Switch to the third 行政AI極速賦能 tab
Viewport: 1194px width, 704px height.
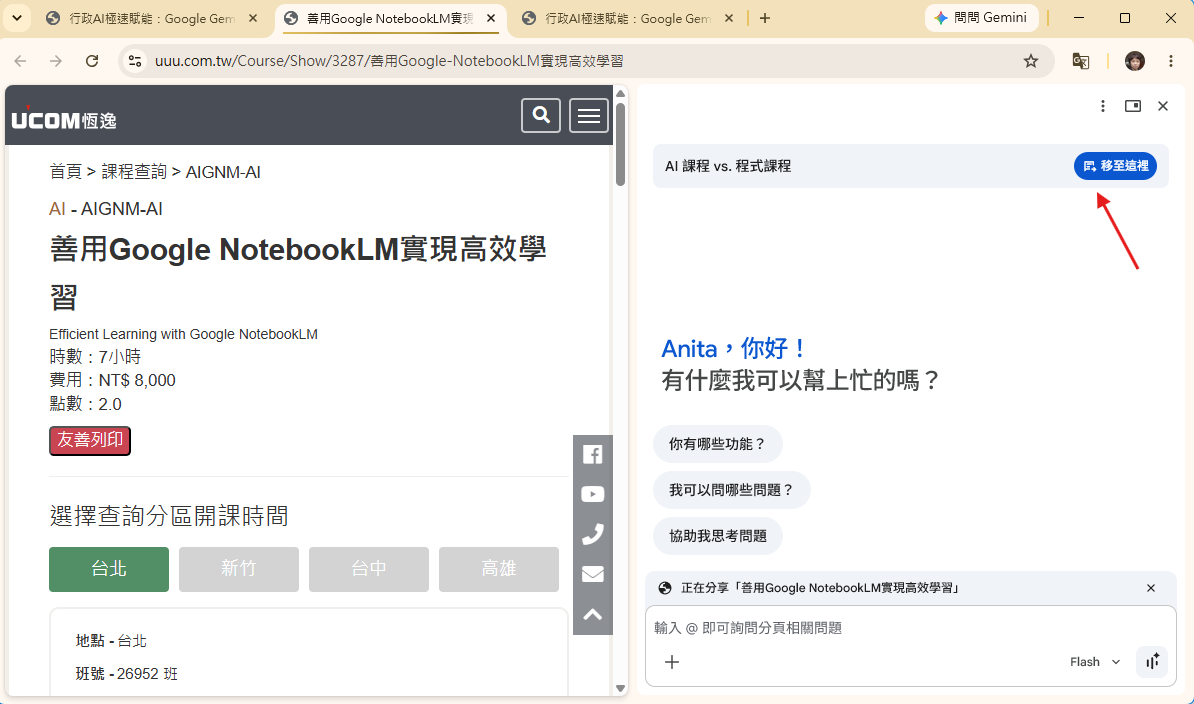coord(627,18)
